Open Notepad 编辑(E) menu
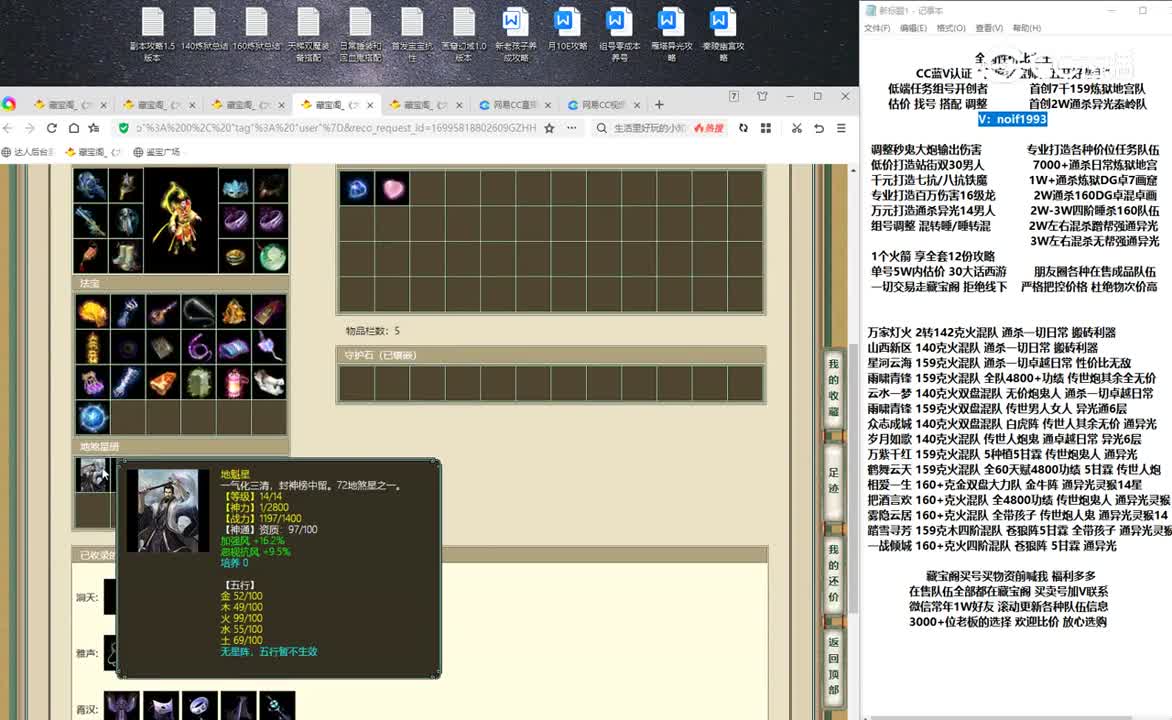Image resolution: width=1172 pixels, height=720 pixels. pyautogui.click(x=913, y=28)
